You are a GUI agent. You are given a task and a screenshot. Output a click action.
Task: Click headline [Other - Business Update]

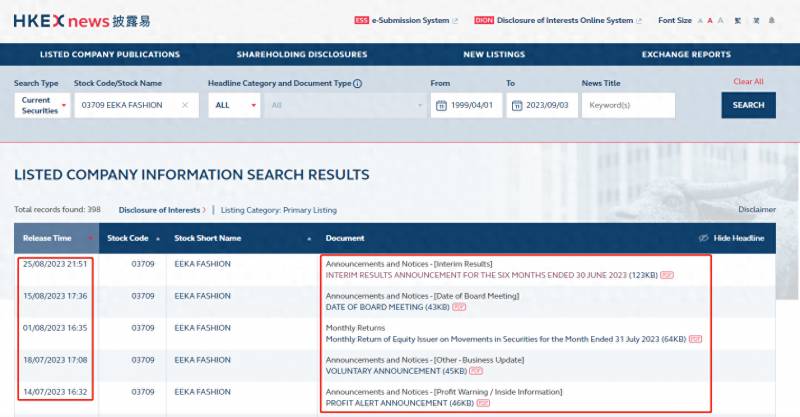tap(479, 360)
